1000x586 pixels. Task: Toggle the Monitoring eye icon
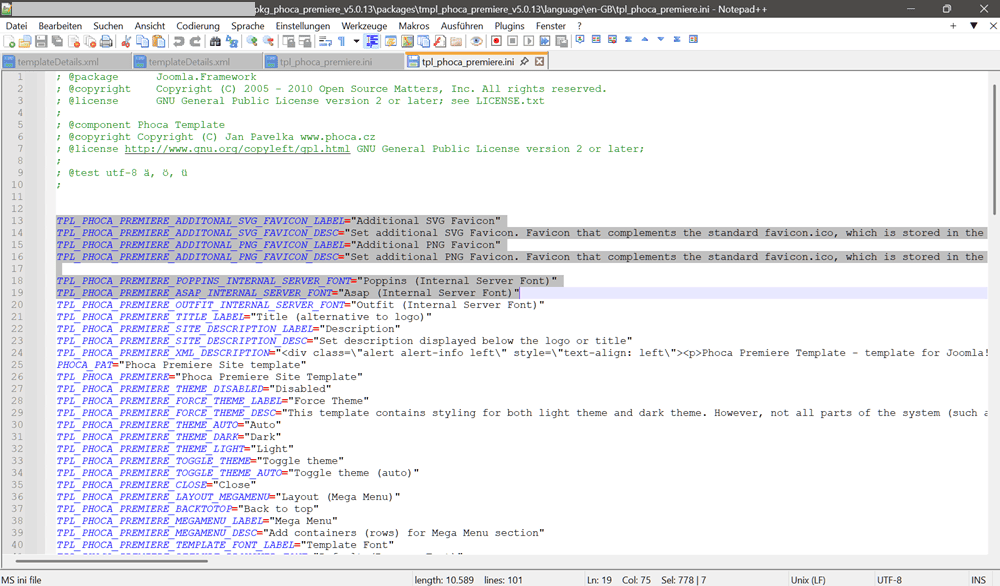click(x=477, y=42)
